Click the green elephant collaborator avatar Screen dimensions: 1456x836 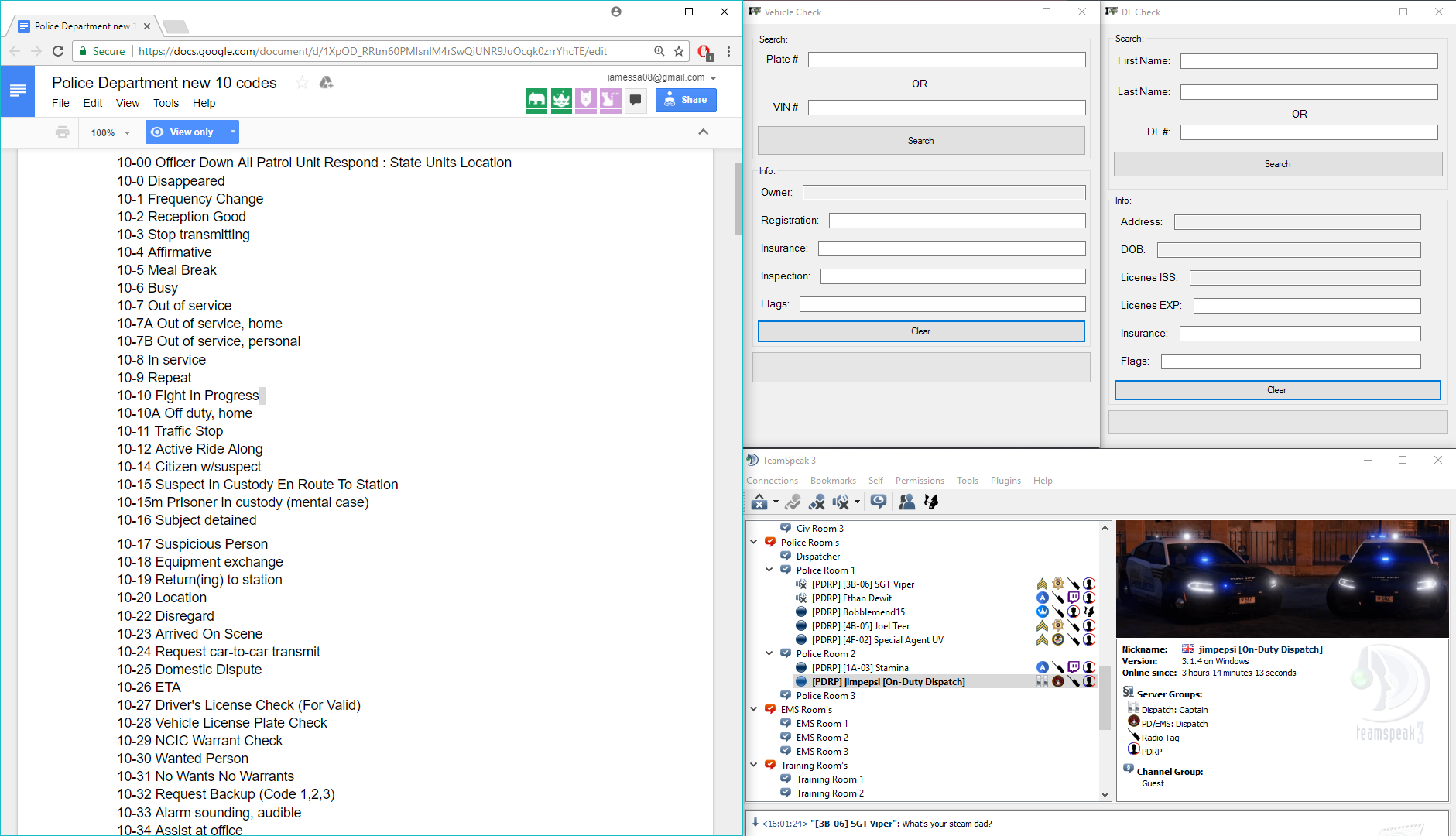point(536,100)
